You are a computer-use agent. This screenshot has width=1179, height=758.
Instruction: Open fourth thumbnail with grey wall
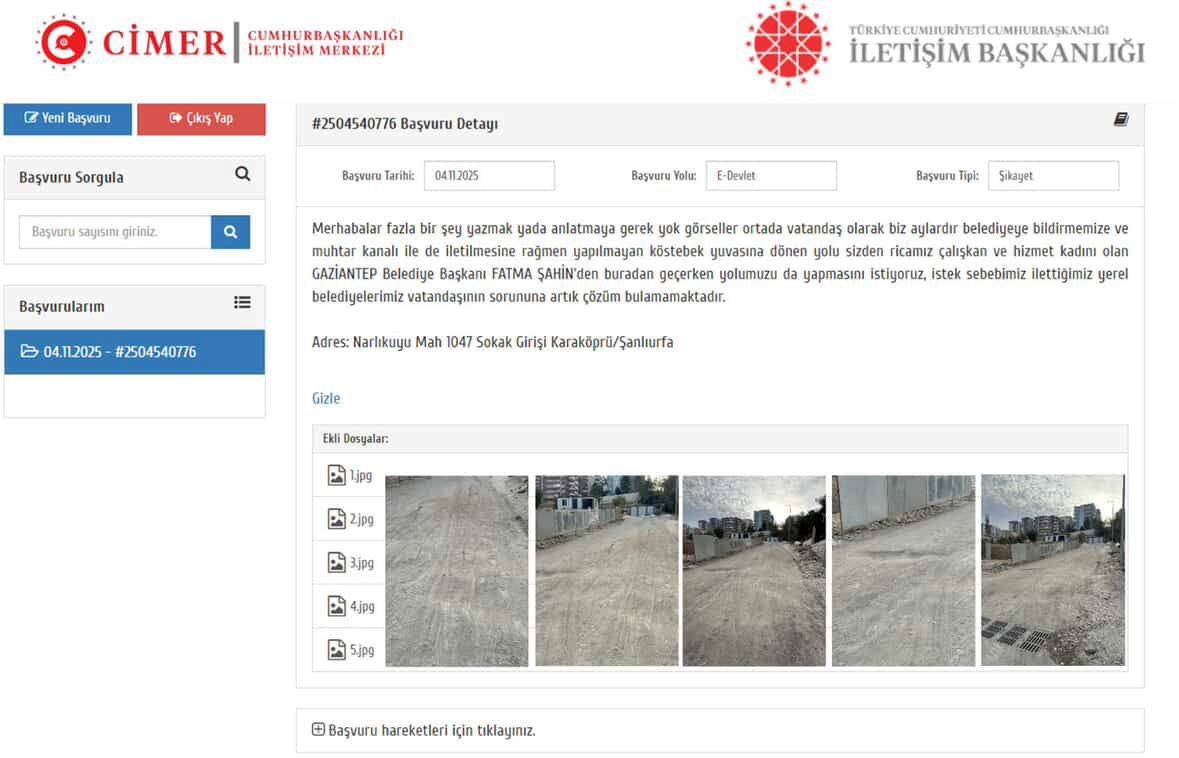pyautogui.click(x=903, y=571)
